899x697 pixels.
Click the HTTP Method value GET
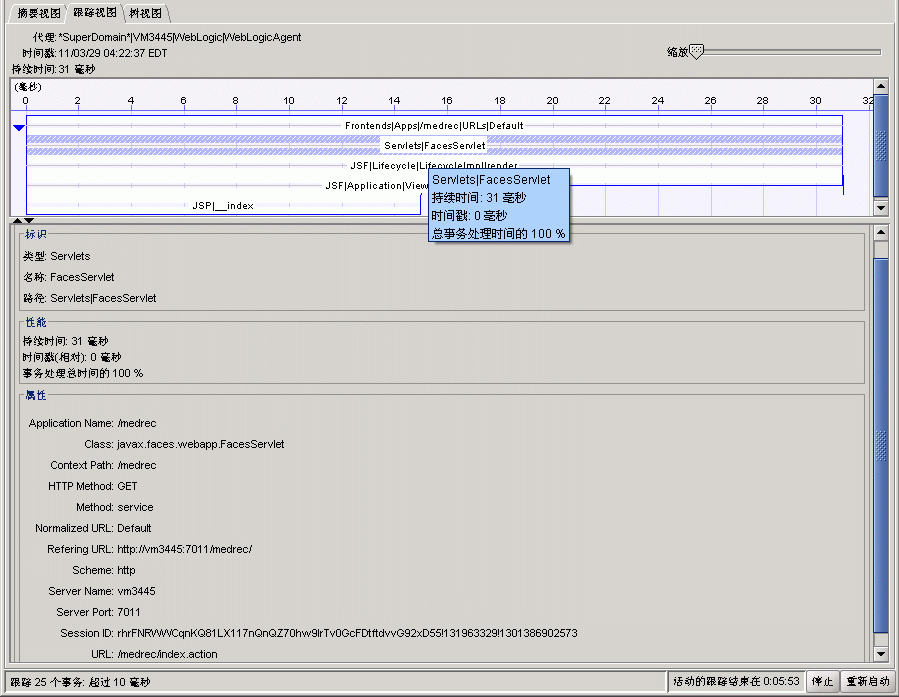click(x=127, y=487)
